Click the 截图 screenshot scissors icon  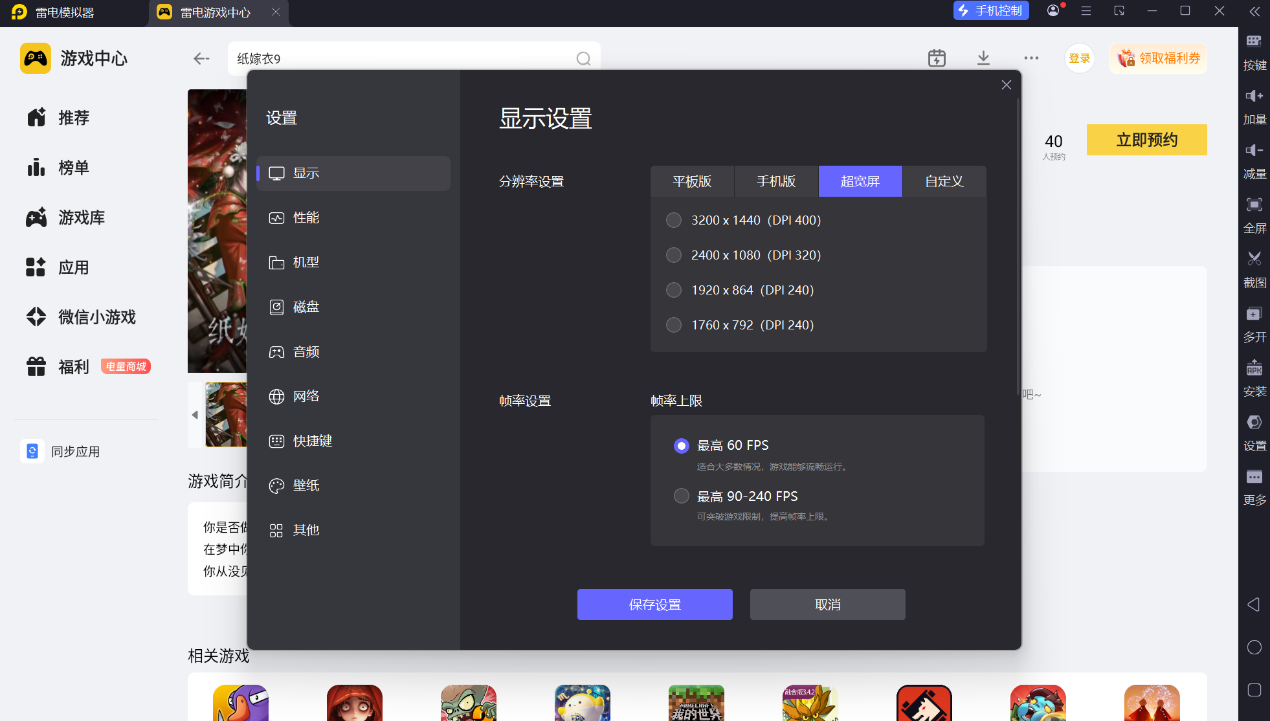tap(1254, 267)
